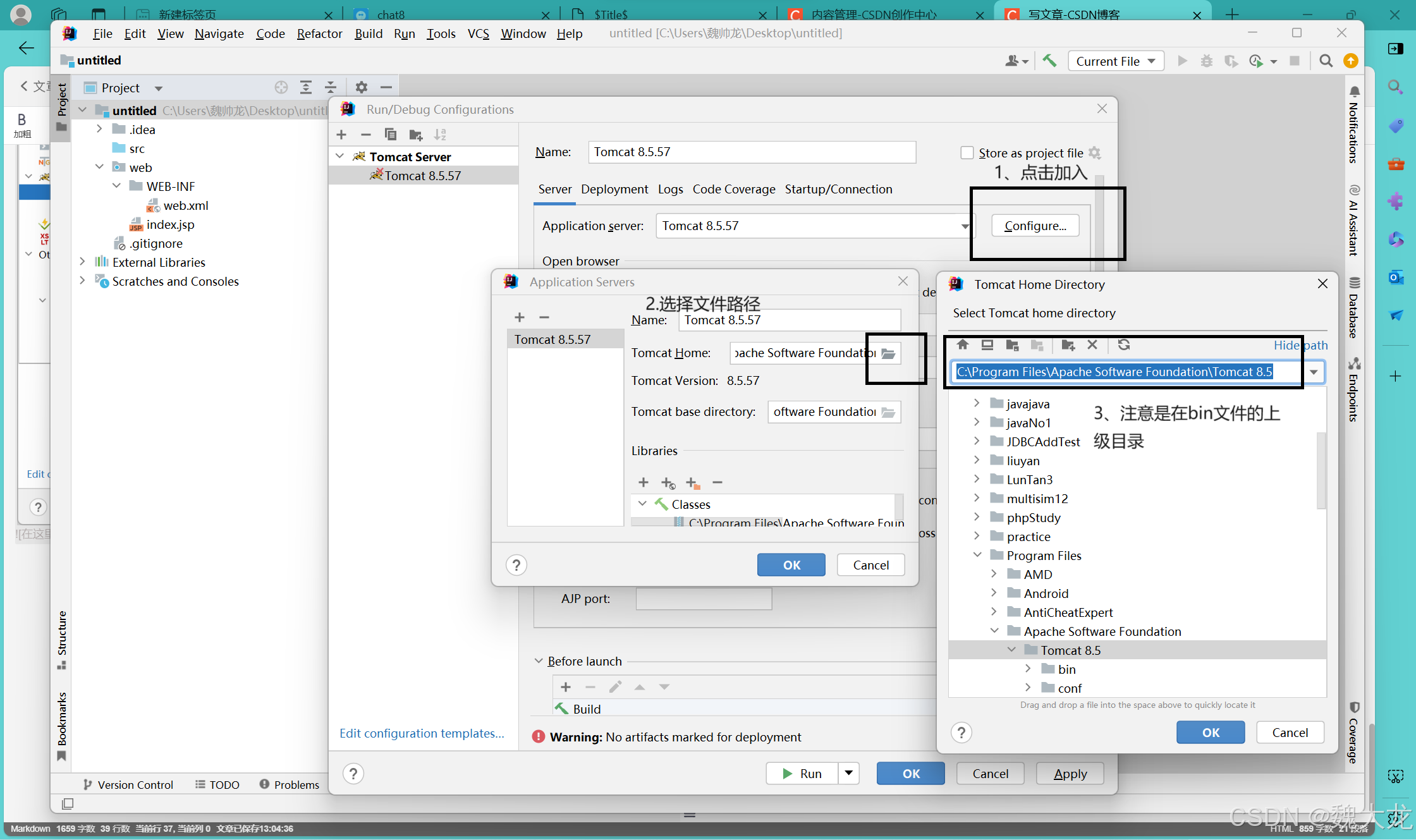
Task: Select index.jsp in Project tree
Action: (170, 224)
